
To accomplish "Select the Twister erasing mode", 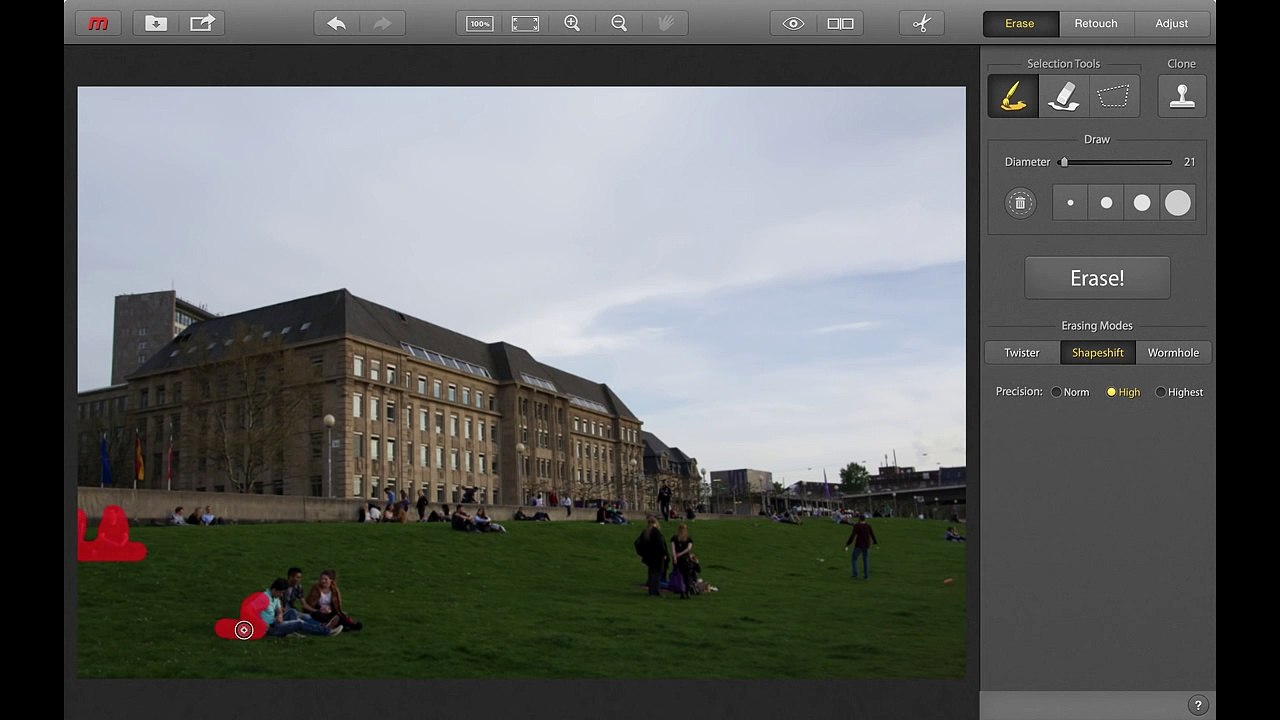I will (x=1022, y=353).
